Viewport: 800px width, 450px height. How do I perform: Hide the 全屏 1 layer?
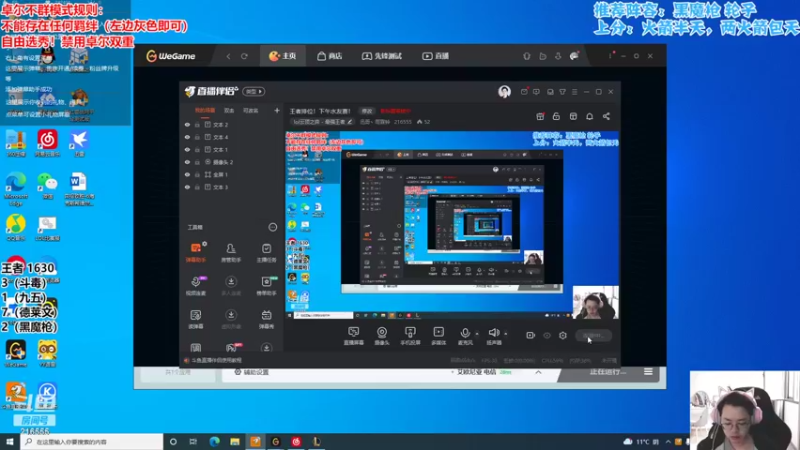[x=187, y=174]
